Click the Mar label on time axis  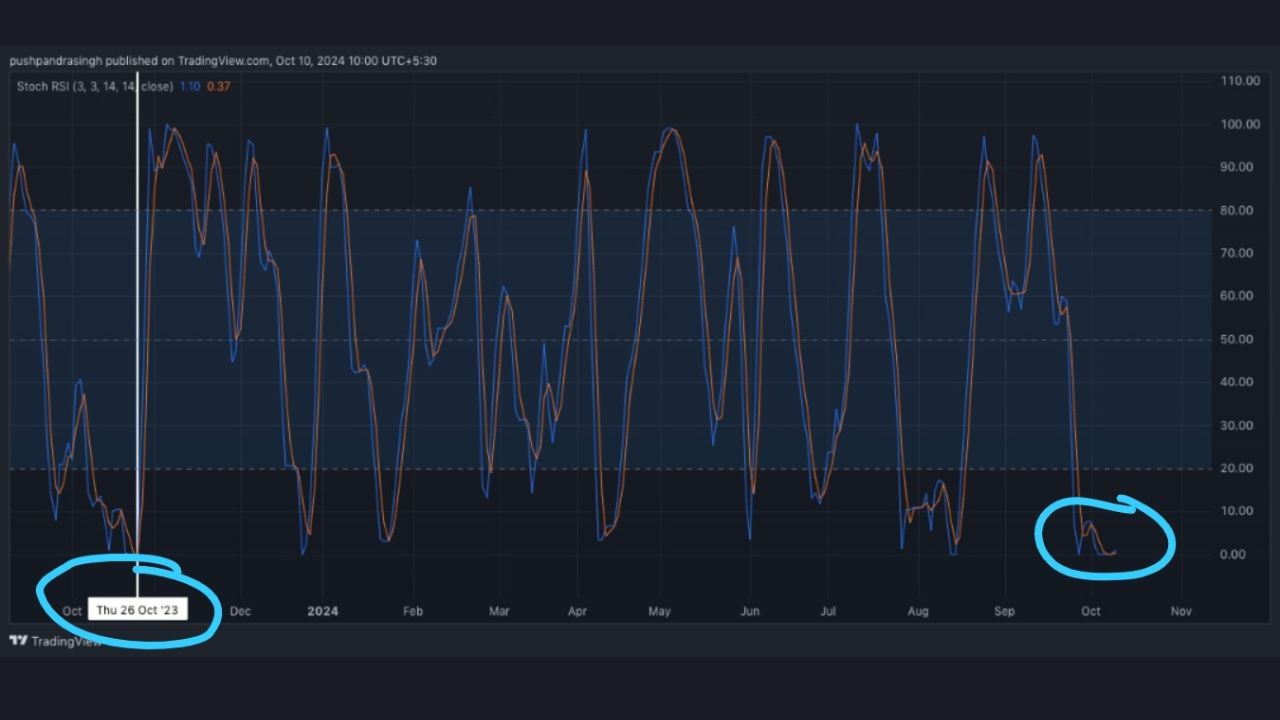499,611
